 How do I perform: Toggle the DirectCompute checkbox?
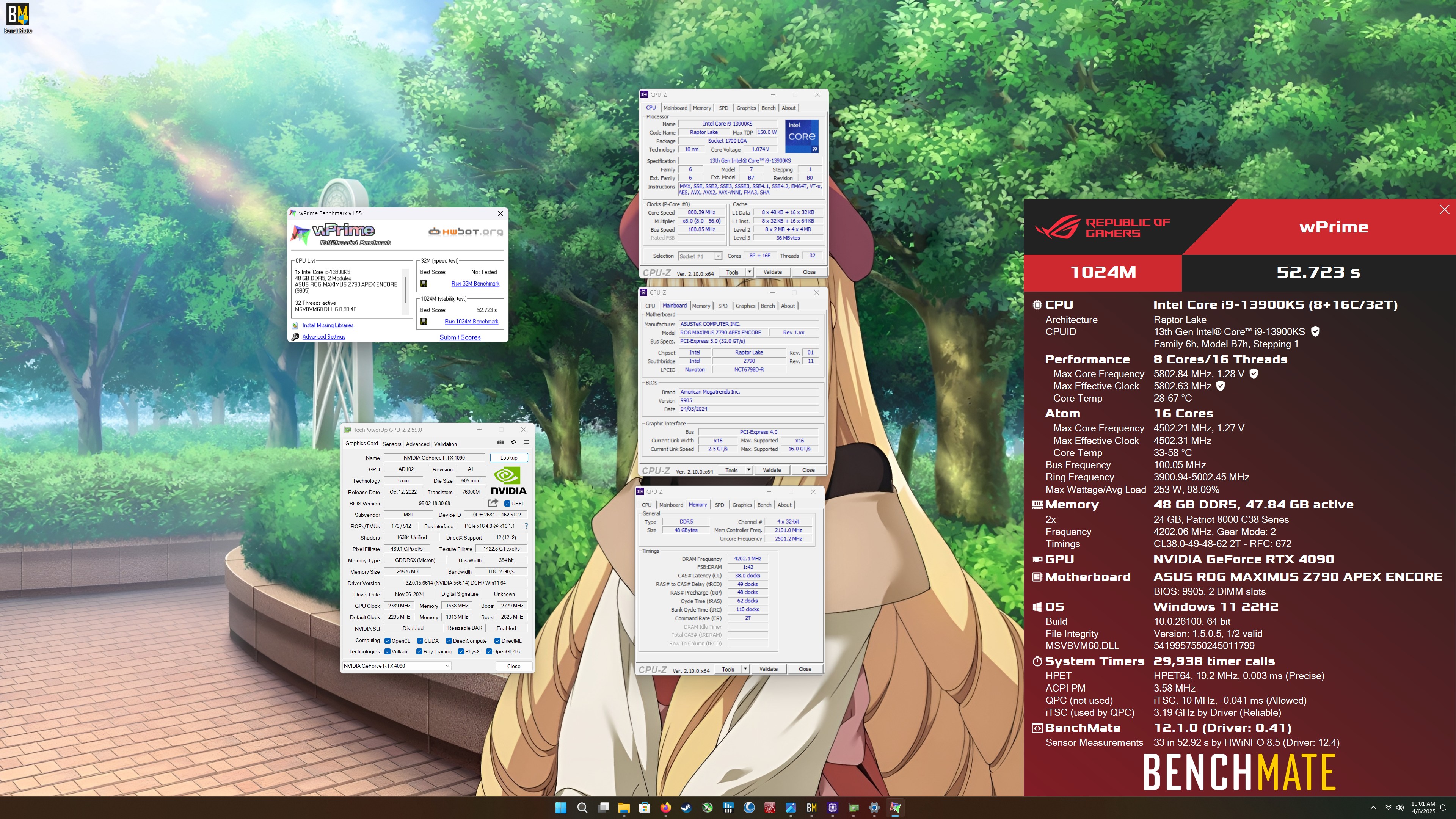(x=449, y=641)
